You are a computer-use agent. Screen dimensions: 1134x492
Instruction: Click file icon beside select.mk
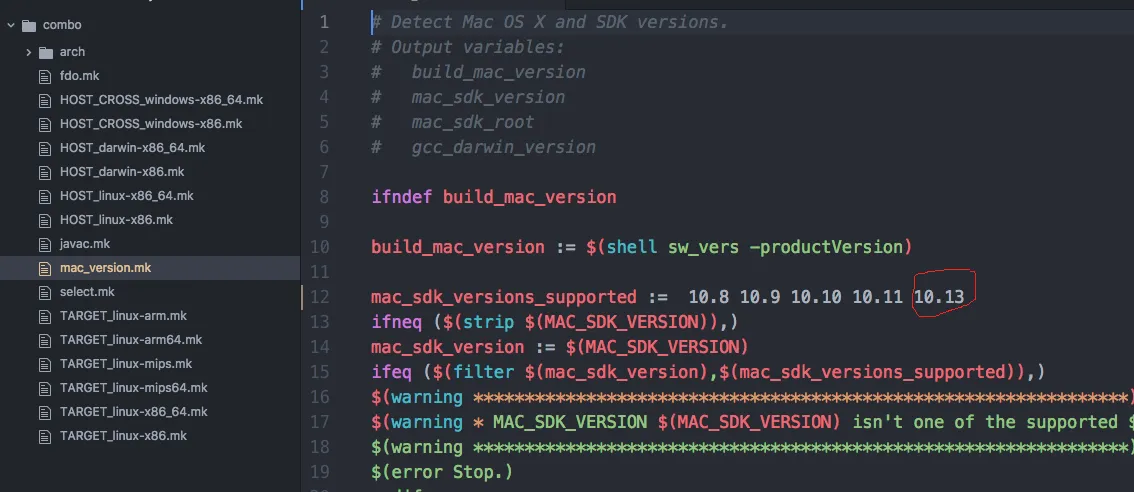click(x=44, y=292)
